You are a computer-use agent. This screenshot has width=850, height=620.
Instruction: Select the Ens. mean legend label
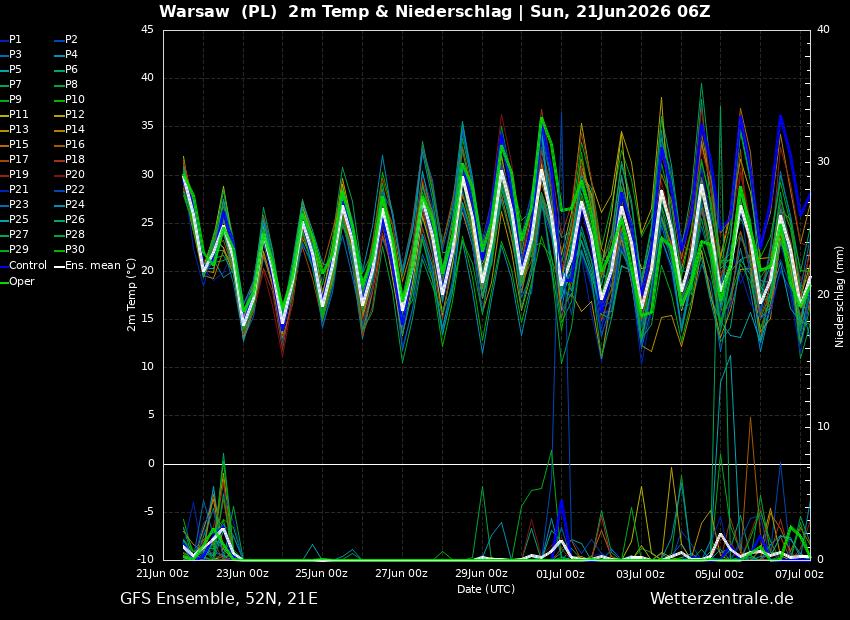click(x=93, y=266)
